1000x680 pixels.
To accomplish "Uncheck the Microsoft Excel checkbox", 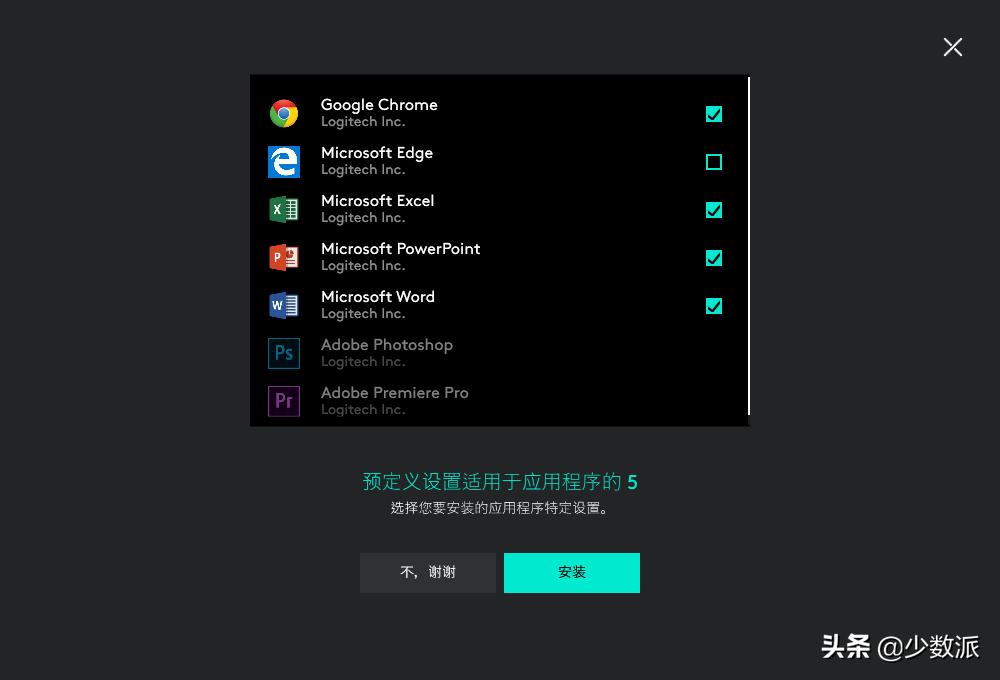I will [x=714, y=210].
